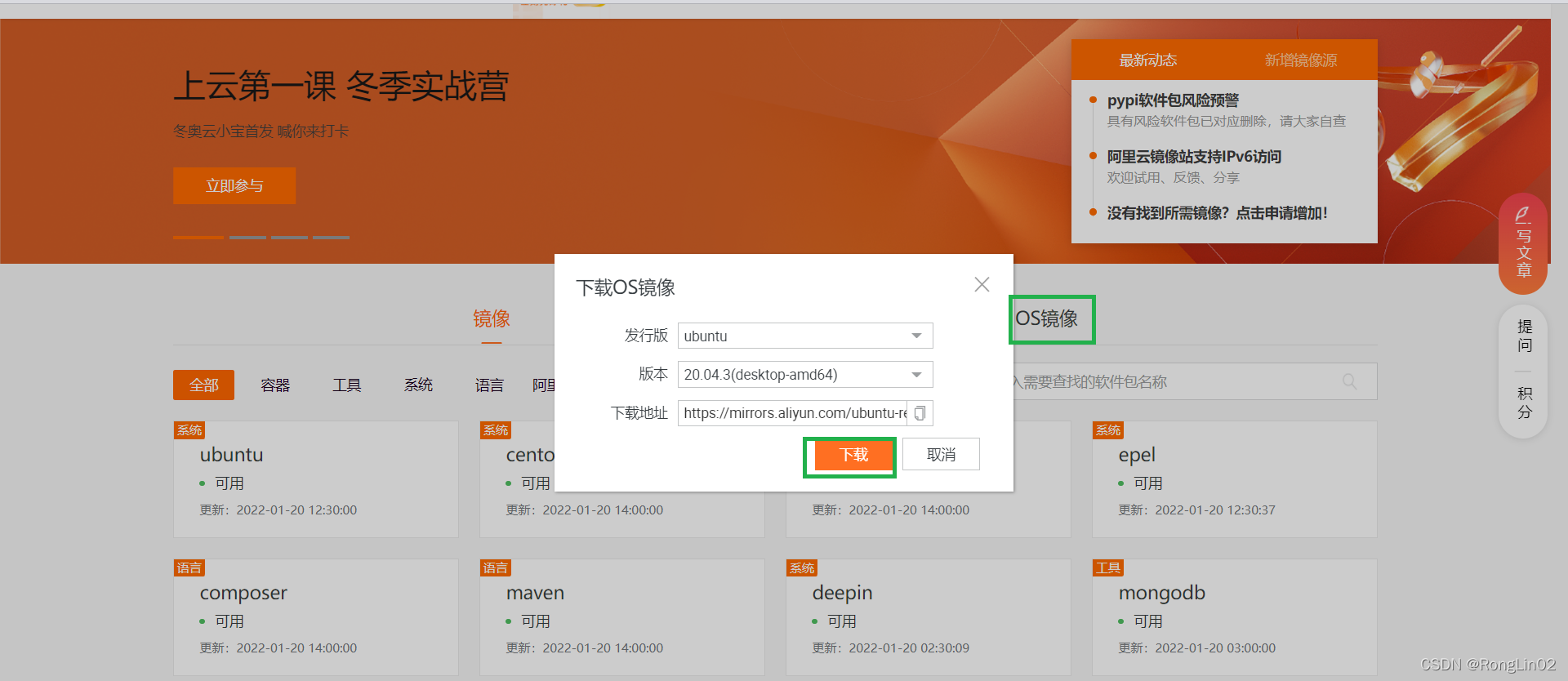Open the OS镜像 tab

1046,318
